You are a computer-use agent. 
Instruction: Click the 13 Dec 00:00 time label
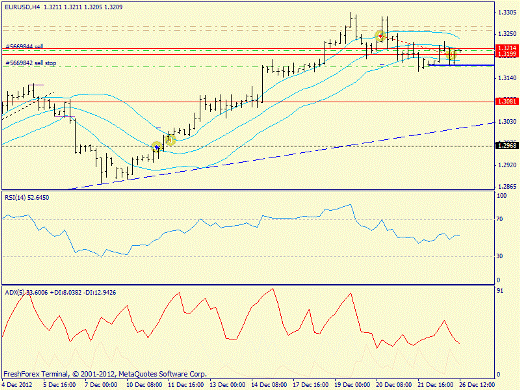tap(228, 385)
